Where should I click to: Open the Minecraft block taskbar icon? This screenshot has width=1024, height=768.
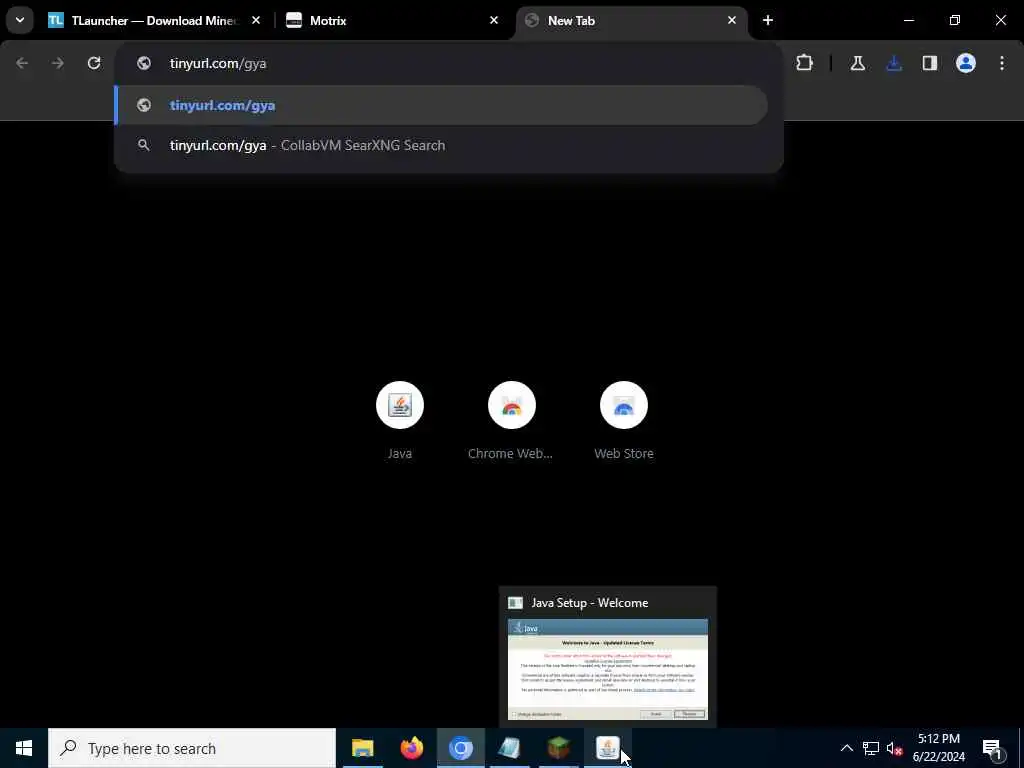click(x=558, y=748)
